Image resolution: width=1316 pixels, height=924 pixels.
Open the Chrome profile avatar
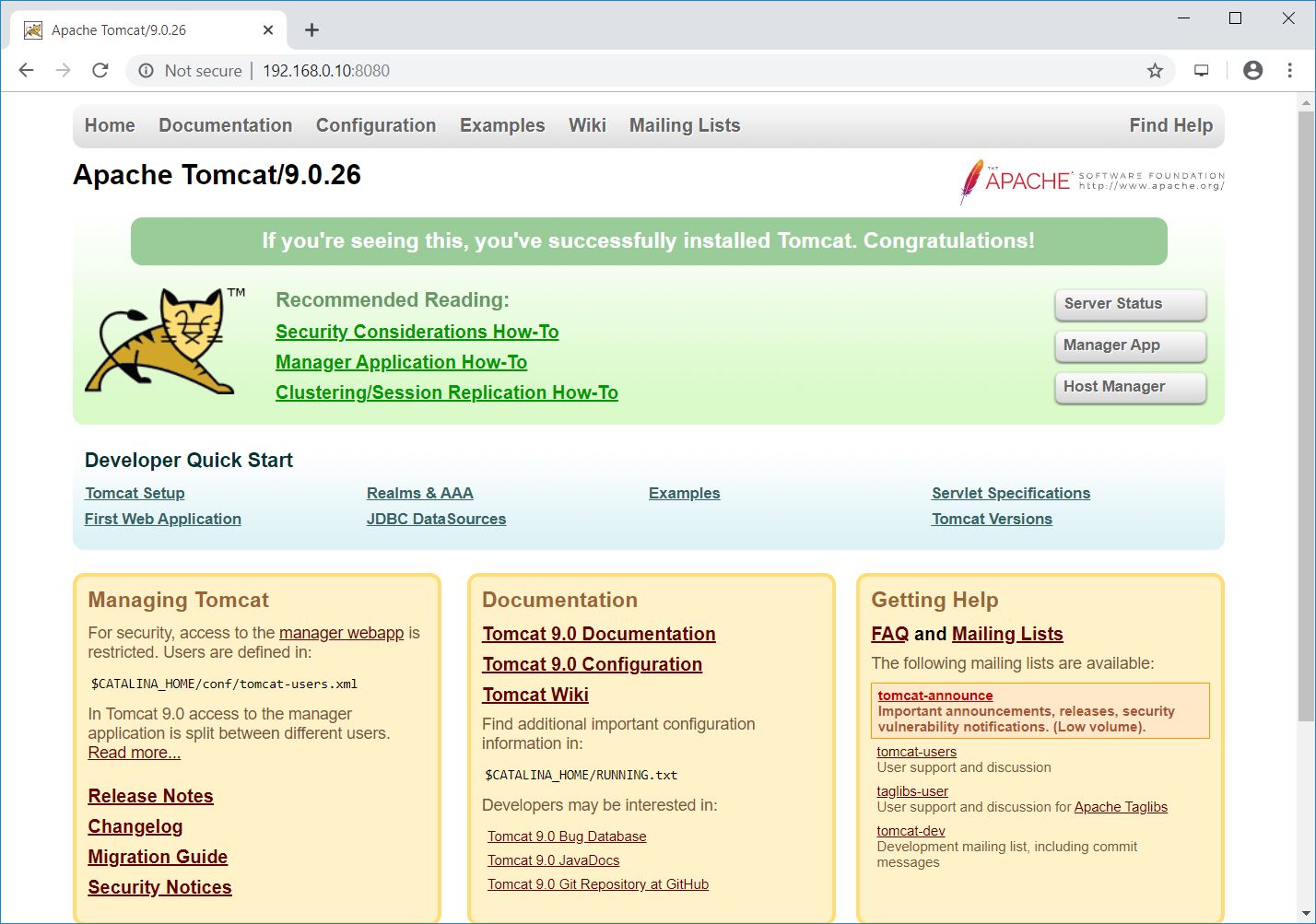1251,70
